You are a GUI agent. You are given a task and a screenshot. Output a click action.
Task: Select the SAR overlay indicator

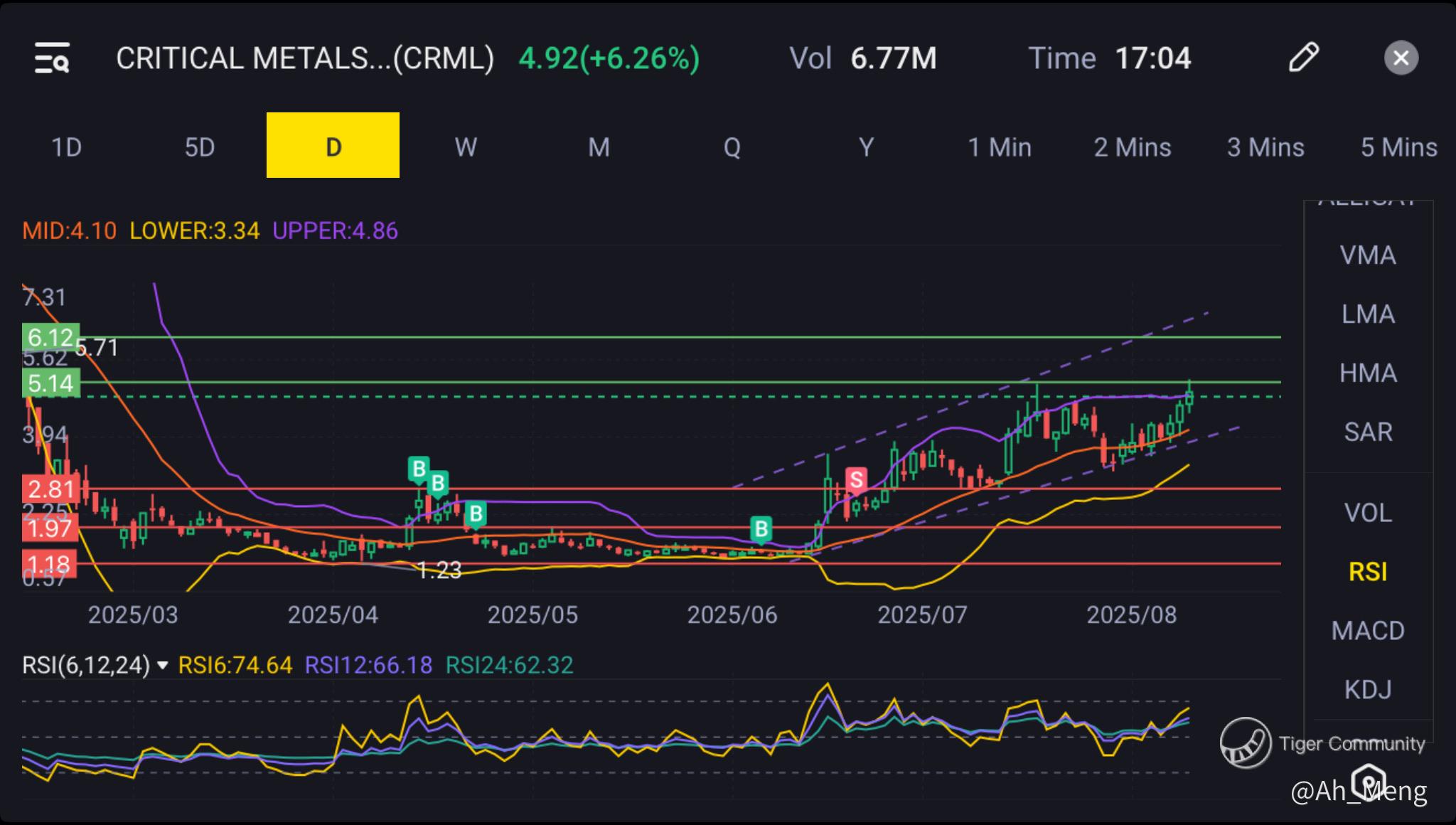1368,432
